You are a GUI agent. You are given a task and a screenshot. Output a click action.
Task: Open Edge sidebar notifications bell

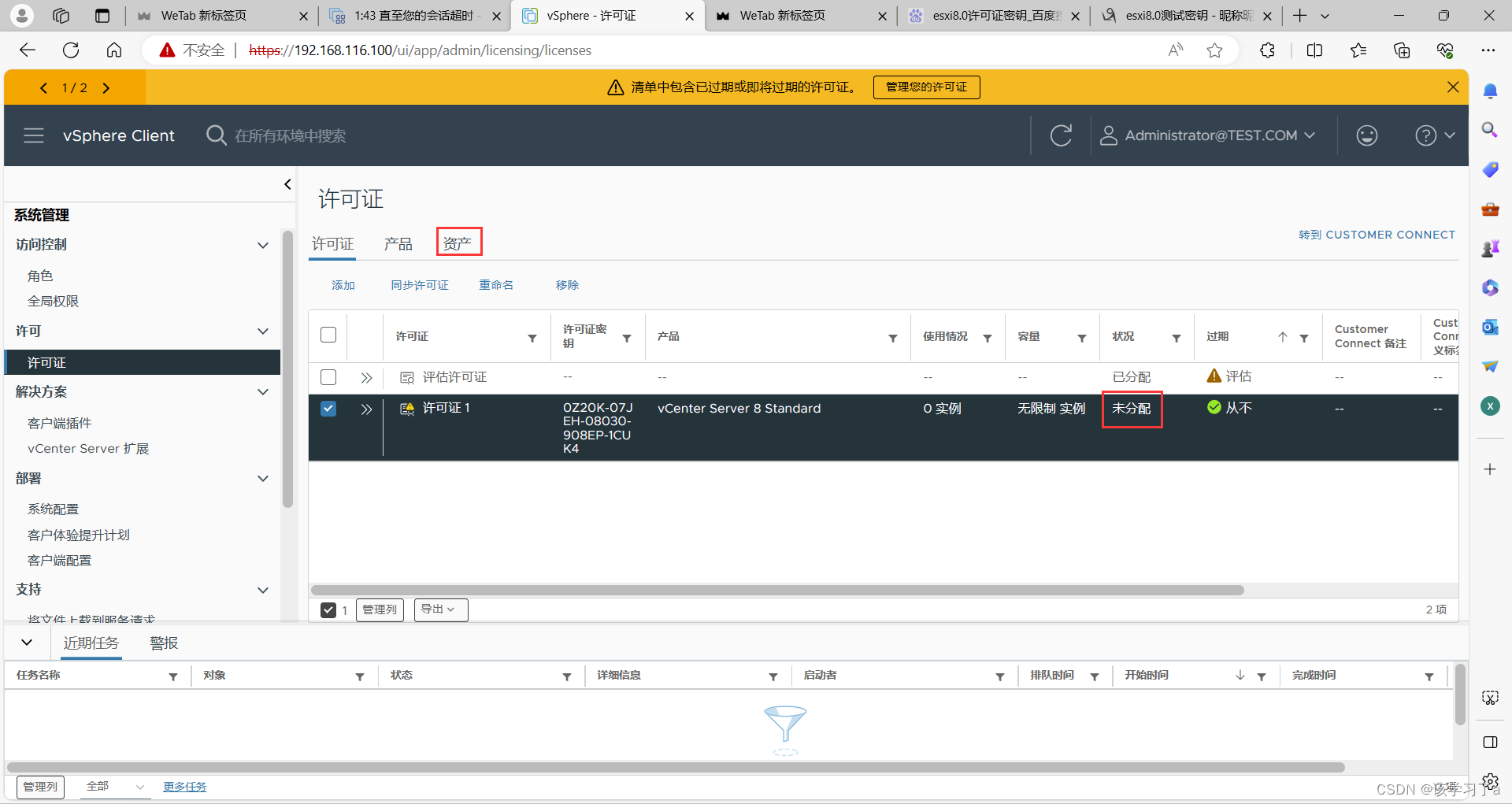point(1490,91)
